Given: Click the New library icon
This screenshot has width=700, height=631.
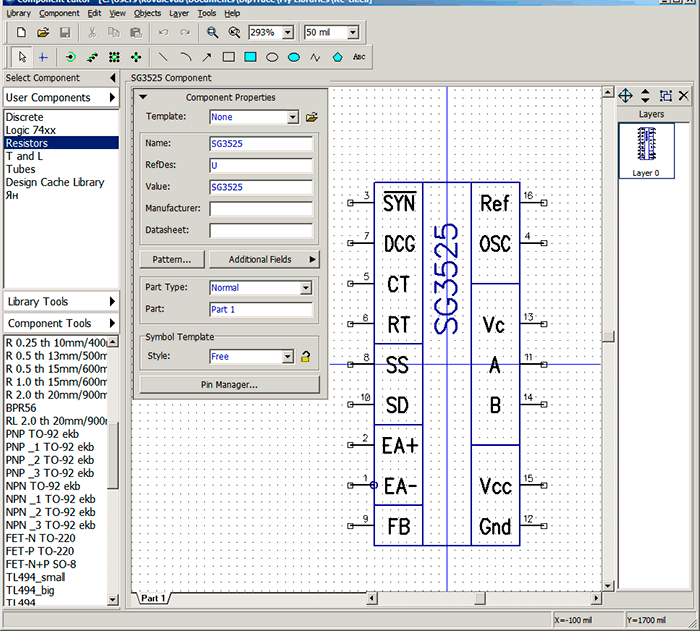Looking at the screenshot, I should [x=21, y=33].
